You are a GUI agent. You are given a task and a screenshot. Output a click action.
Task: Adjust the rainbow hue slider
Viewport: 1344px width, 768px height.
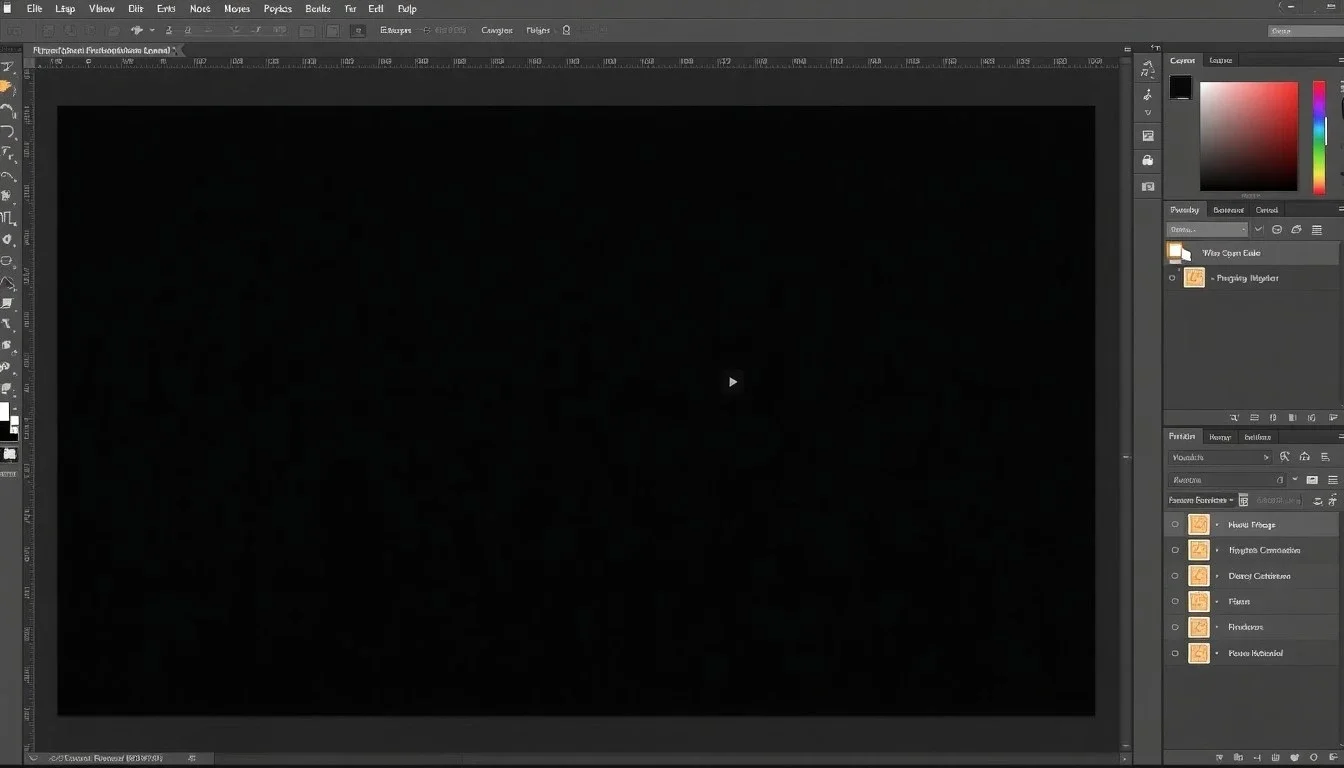click(1319, 137)
